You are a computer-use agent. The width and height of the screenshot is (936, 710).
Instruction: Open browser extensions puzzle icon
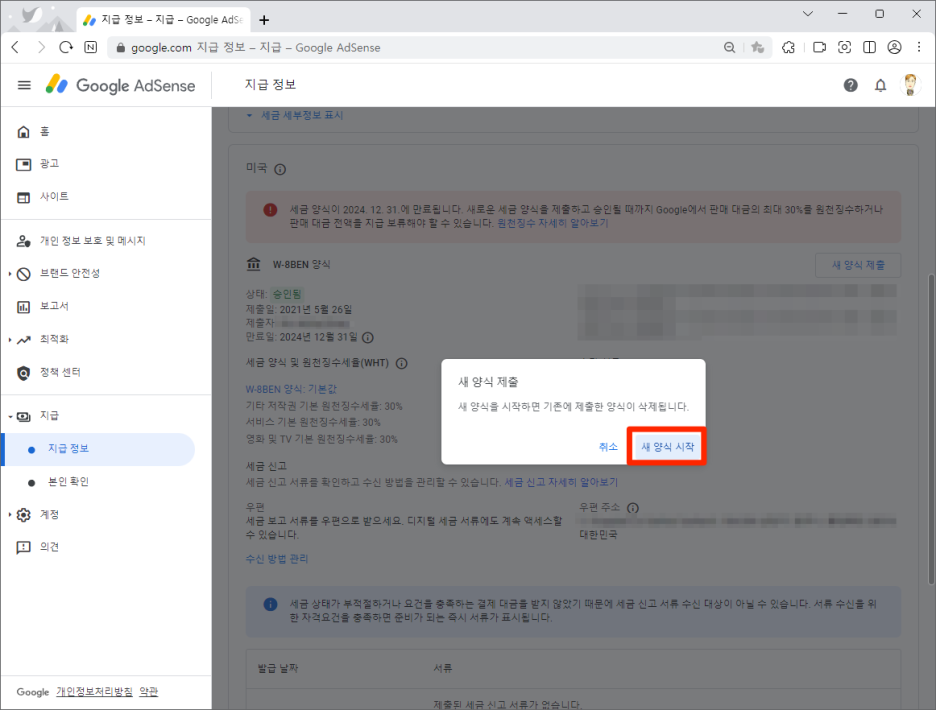(789, 47)
